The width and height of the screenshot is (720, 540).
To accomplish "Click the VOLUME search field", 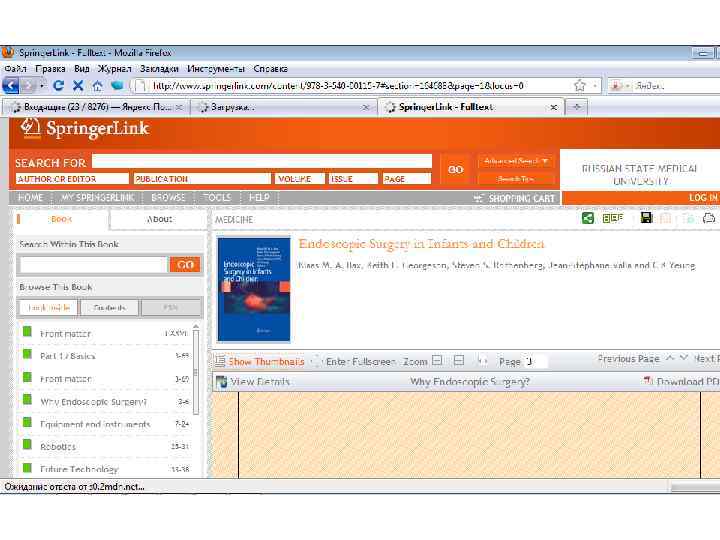I will 300,179.
